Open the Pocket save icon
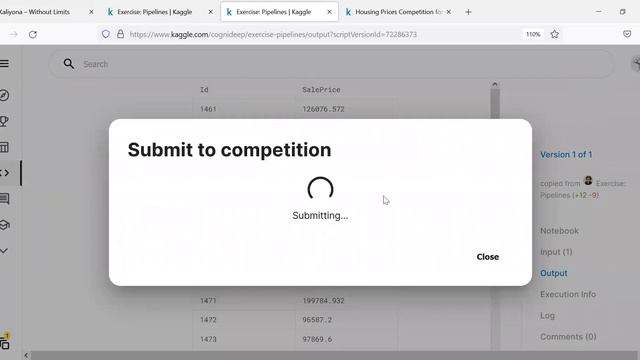 (627, 34)
